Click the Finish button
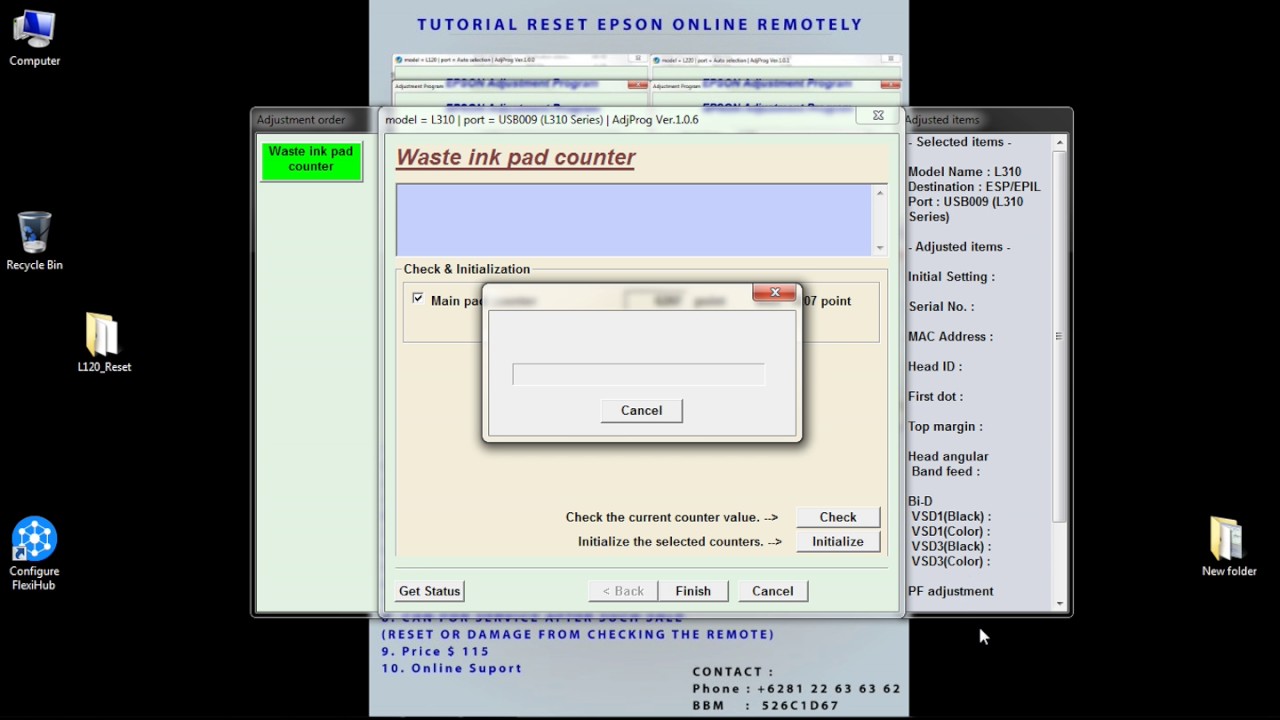The width and height of the screenshot is (1280, 720). point(693,591)
